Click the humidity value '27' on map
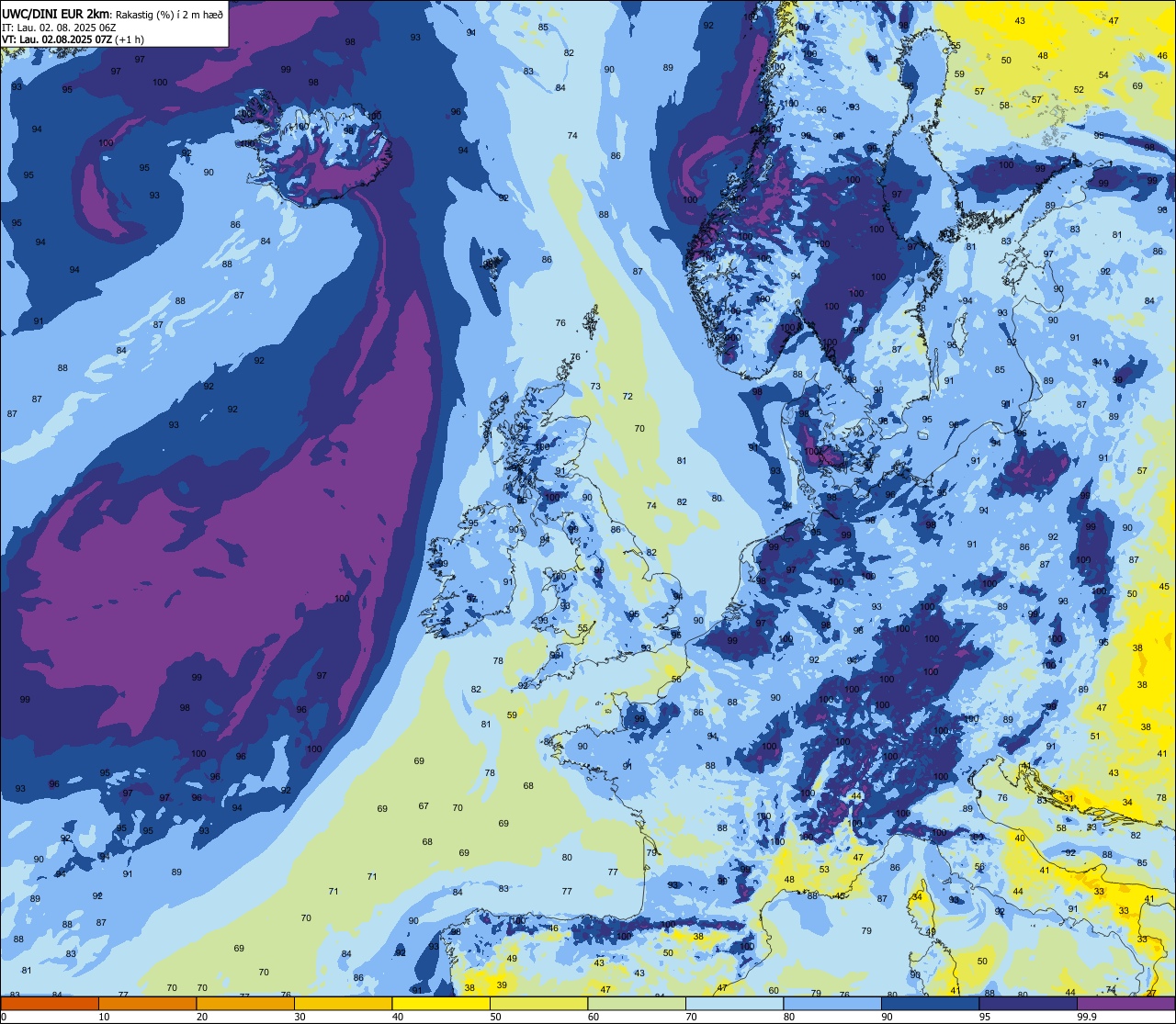The height and width of the screenshot is (1024, 1176). click(1151, 993)
